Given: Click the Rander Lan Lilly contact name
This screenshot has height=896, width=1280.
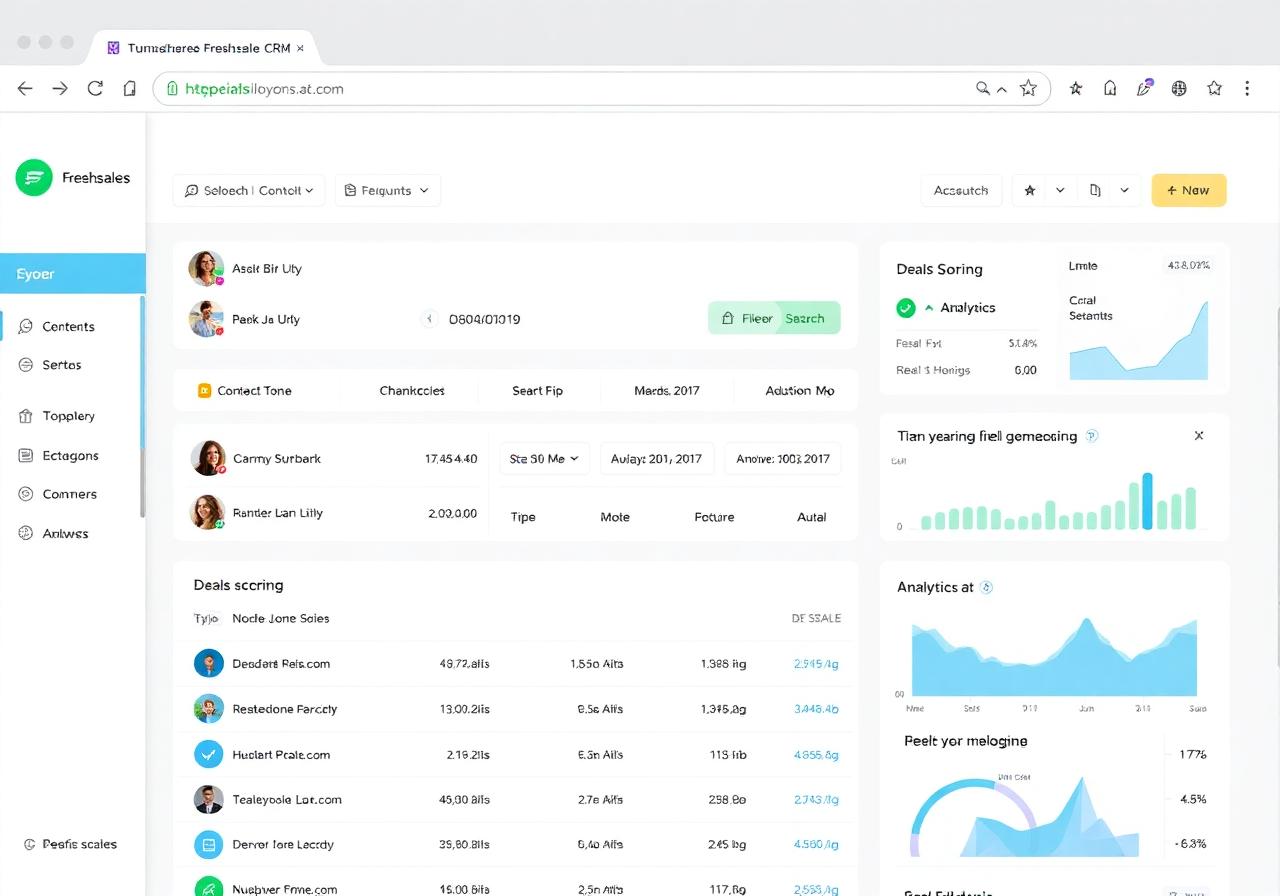Looking at the screenshot, I should pos(278,513).
